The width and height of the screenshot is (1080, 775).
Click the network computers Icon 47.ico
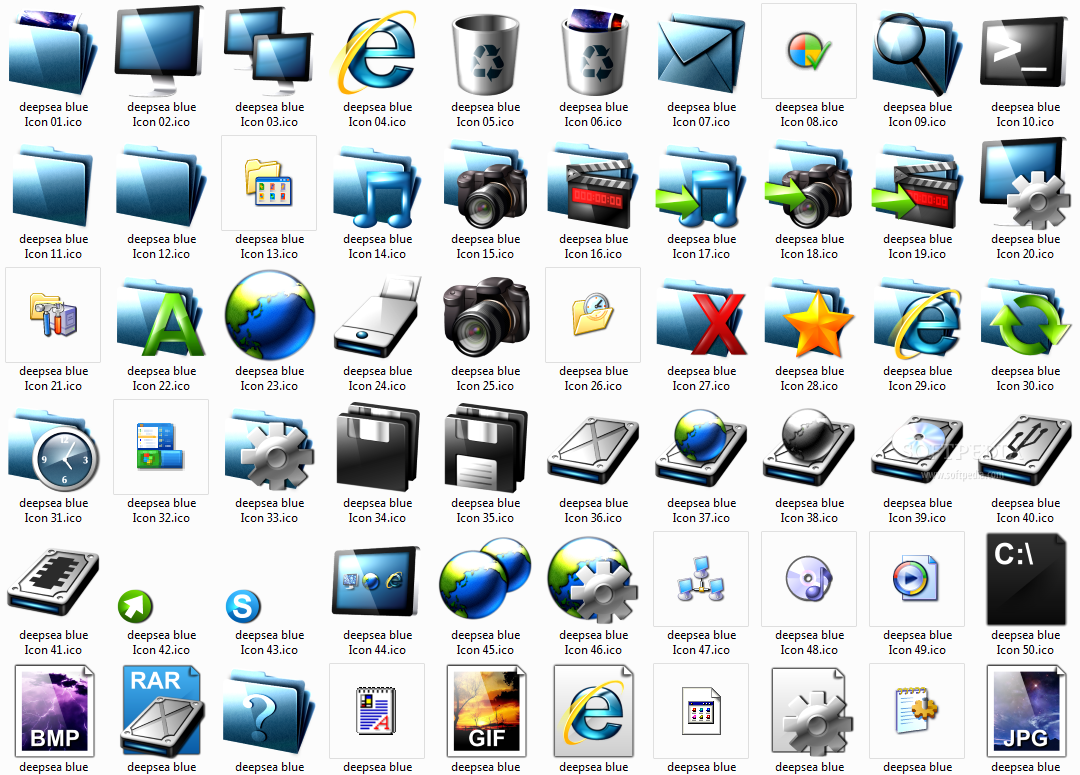701,579
